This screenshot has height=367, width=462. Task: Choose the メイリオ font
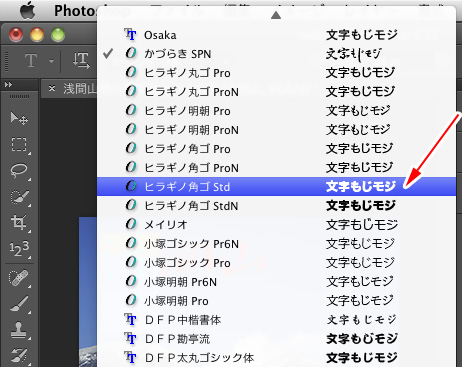[x=276, y=225]
